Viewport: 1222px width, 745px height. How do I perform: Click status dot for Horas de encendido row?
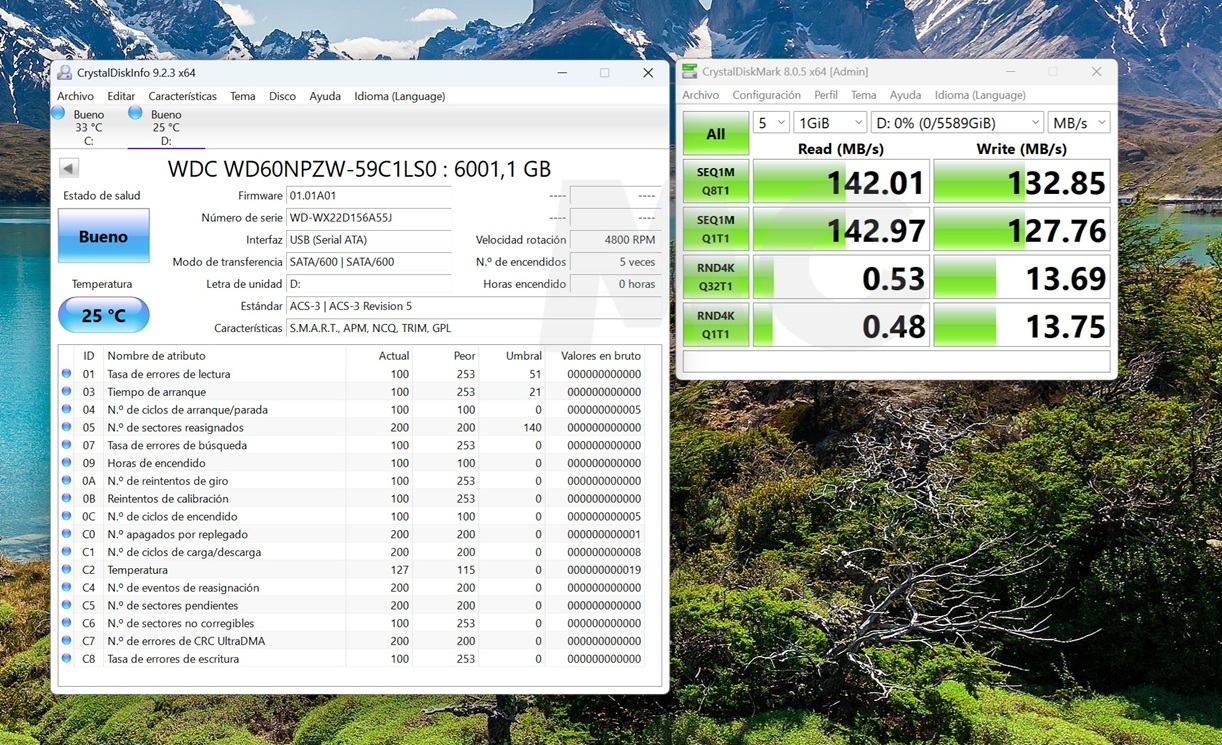click(x=67, y=463)
